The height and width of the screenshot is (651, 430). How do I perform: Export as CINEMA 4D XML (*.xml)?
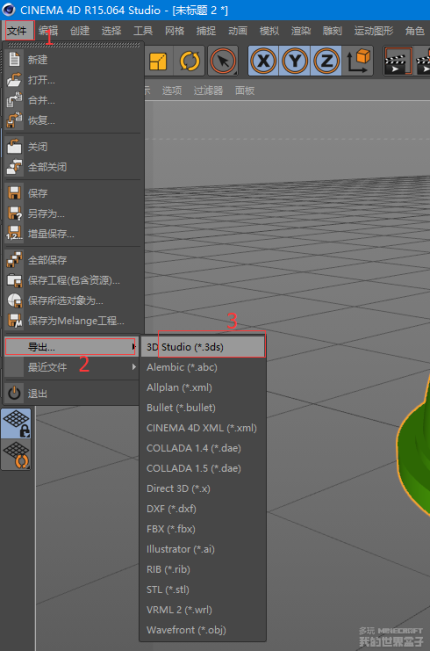(203, 428)
